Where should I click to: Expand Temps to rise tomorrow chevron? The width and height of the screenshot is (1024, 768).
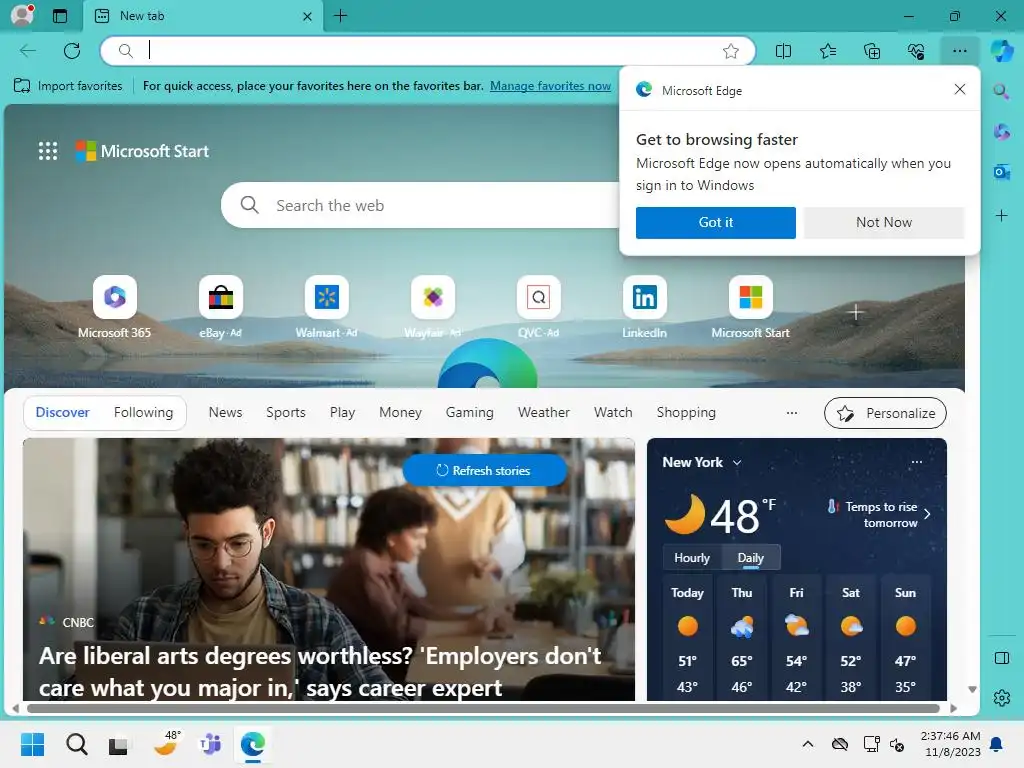click(x=927, y=515)
